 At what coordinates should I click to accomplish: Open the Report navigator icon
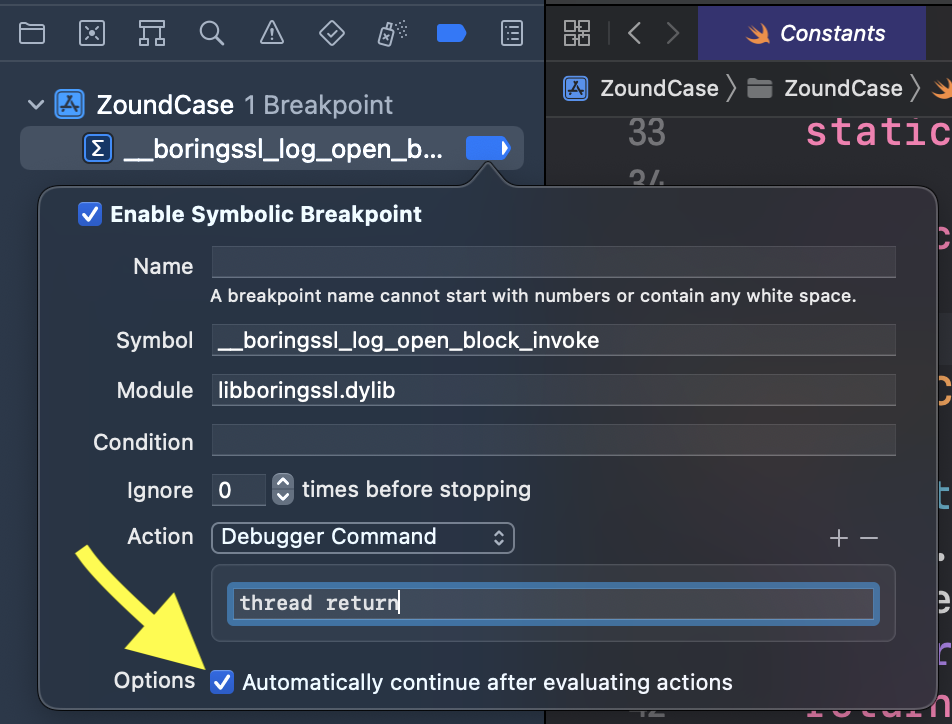tap(511, 33)
